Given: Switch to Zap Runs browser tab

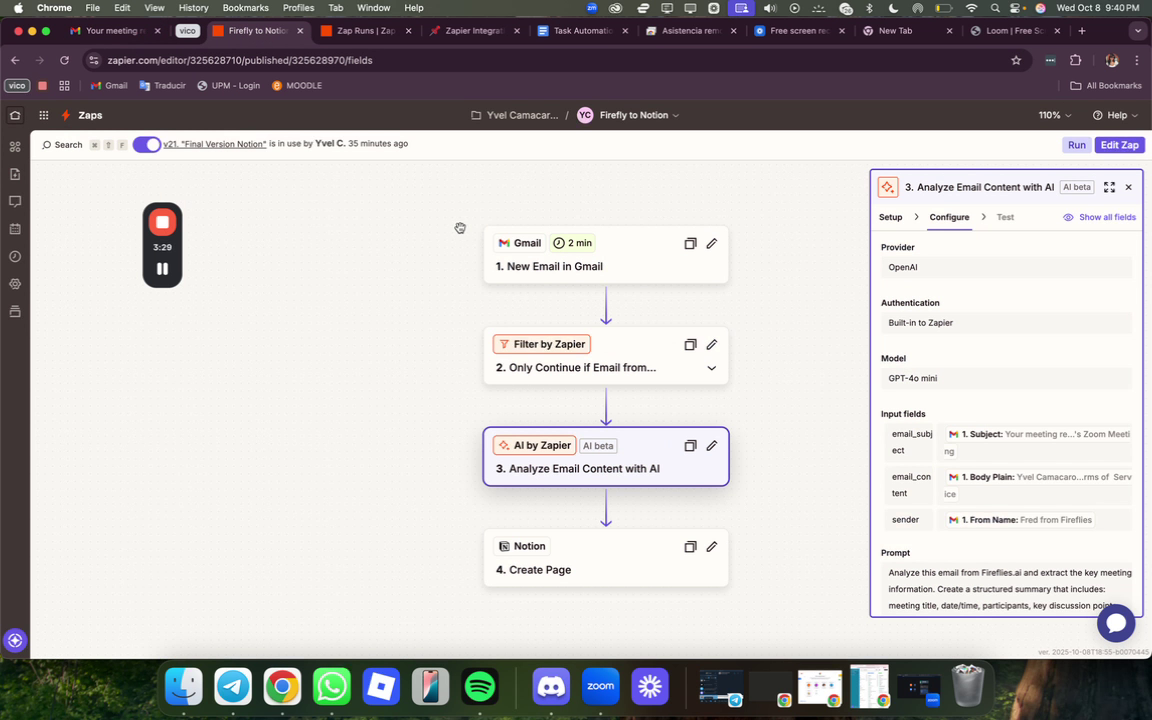Looking at the screenshot, I should pyautogui.click(x=365, y=31).
